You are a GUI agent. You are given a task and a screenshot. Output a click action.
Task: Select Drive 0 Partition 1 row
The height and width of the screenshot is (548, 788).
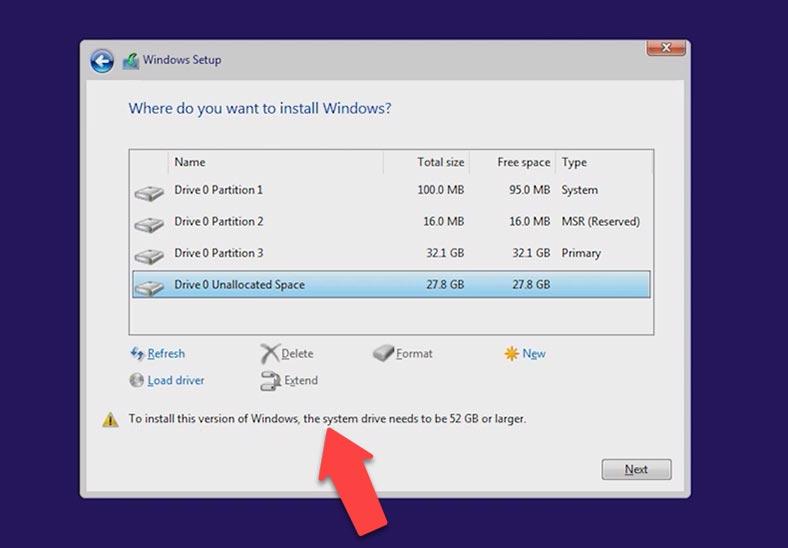pyautogui.click(x=391, y=190)
